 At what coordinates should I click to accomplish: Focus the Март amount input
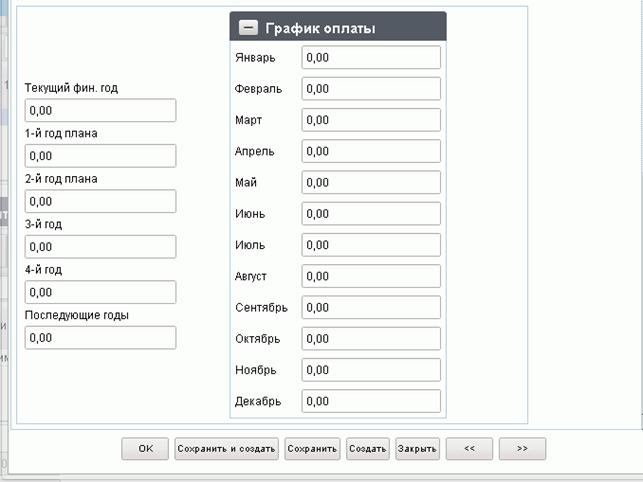click(371, 120)
